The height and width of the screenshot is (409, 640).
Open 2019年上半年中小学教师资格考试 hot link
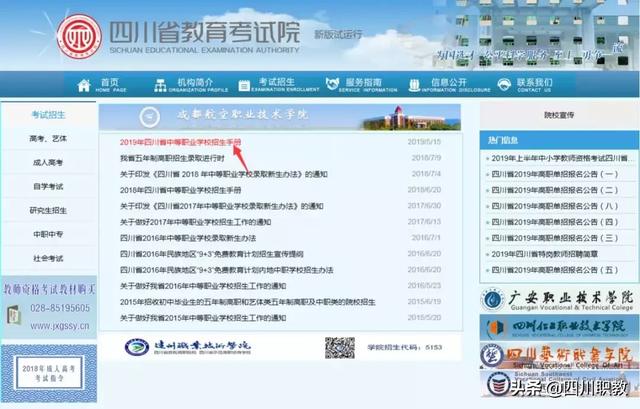click(x=562, y=158)
